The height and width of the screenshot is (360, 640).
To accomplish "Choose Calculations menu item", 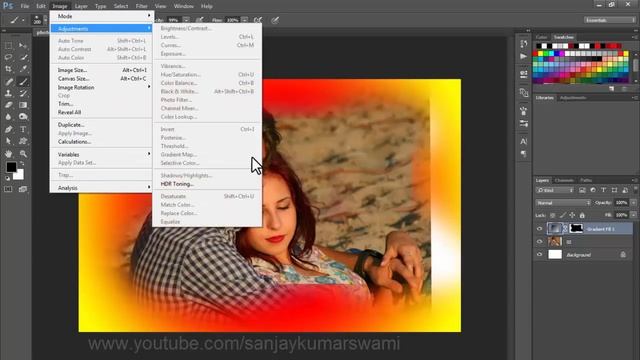I will point(101,142).
